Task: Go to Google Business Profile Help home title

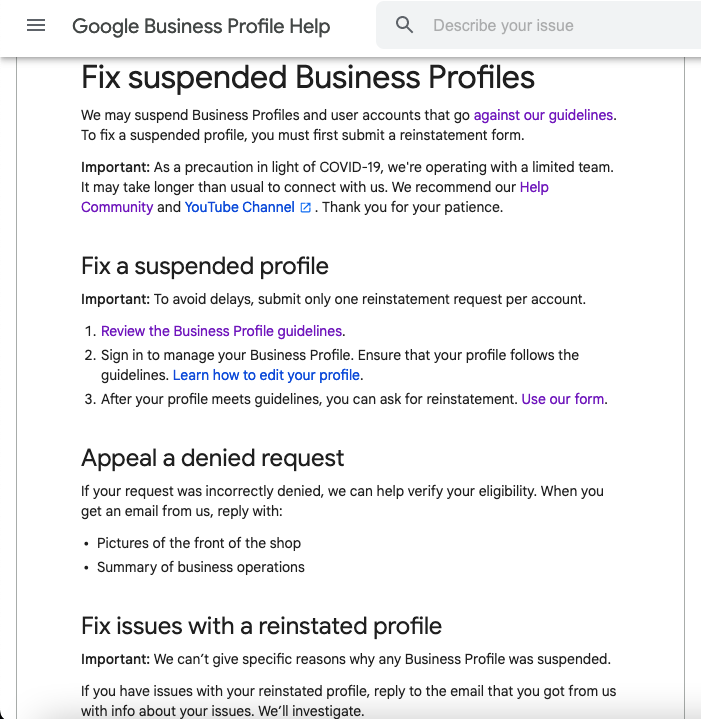Action: click(201, 26)
